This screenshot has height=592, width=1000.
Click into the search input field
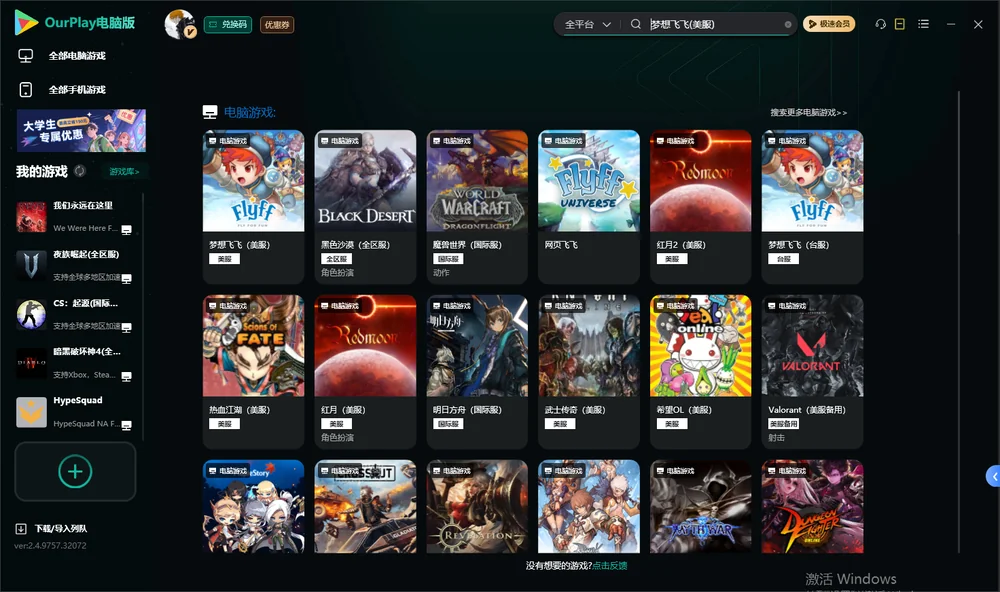(x=714, y=24)
